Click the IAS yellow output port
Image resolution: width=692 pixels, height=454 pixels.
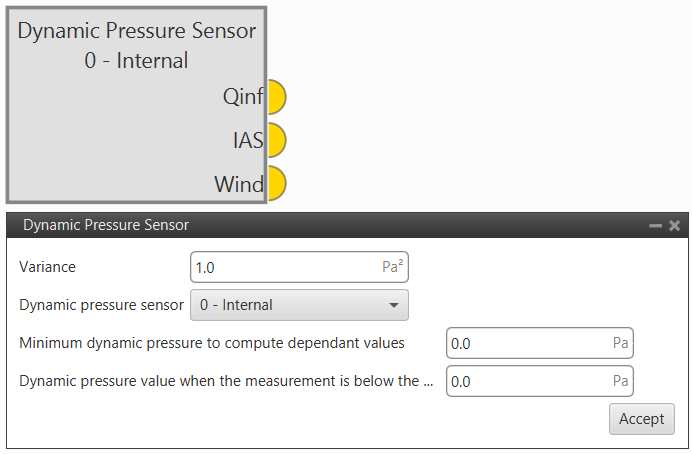click(x=275, y=141)
